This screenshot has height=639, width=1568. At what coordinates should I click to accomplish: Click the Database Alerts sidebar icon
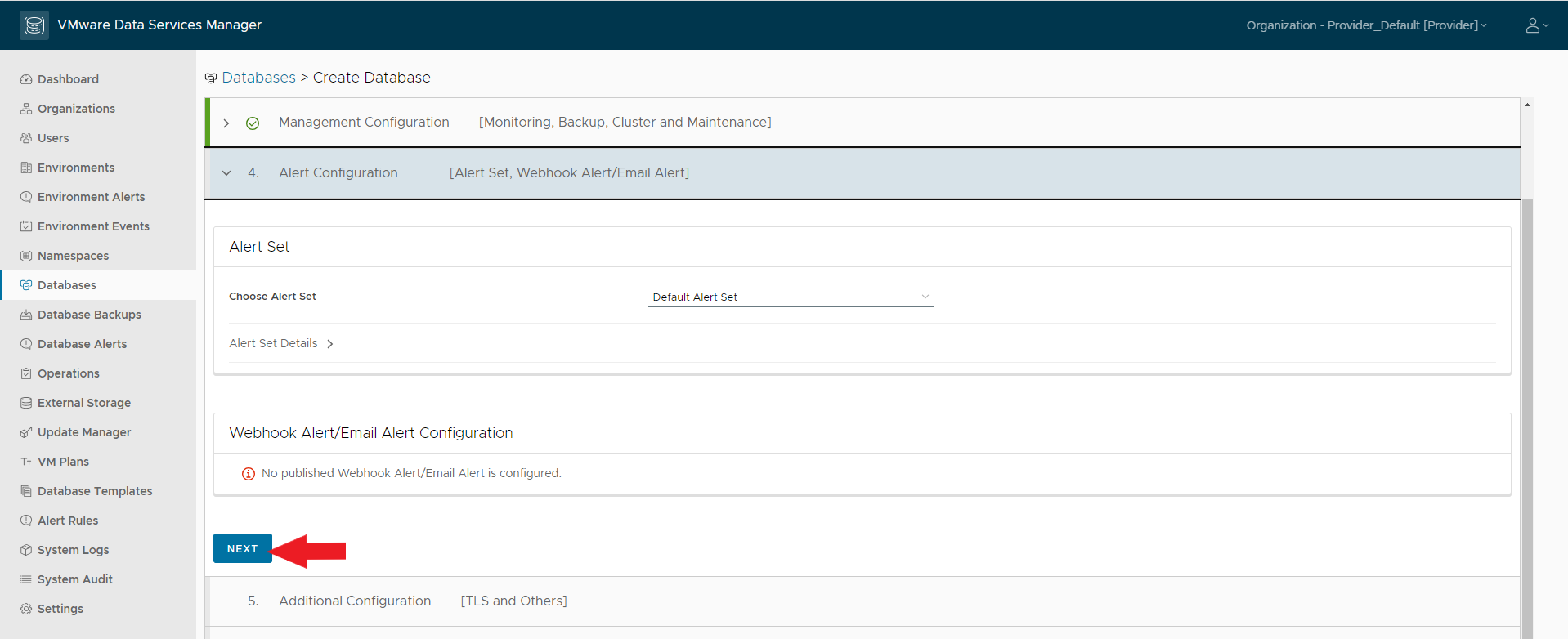point(26,344)
